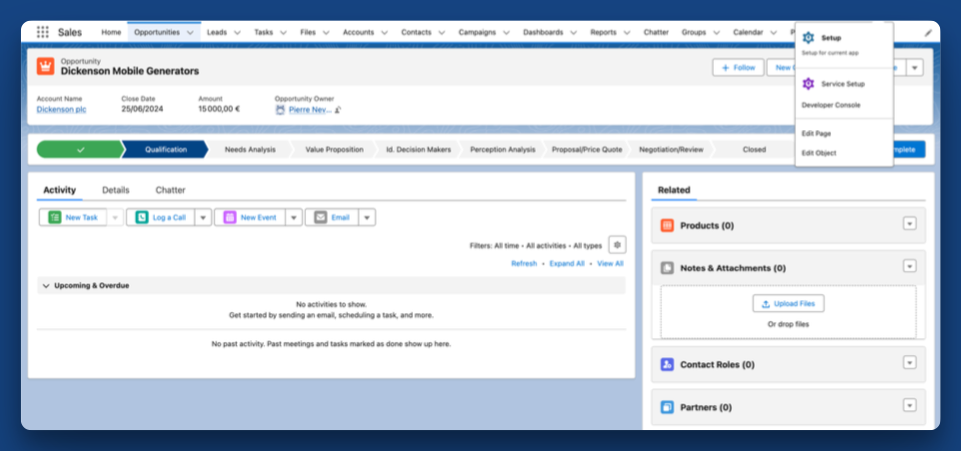Open the Pierre Nev owner link
Image resolution: width=961 pixels, height=451 pixels.
coord(310,110)
